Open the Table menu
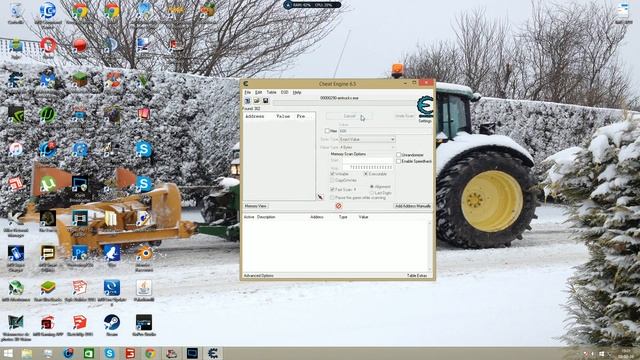640x360 pixels. pyautogui.click(x=271, y=93)
